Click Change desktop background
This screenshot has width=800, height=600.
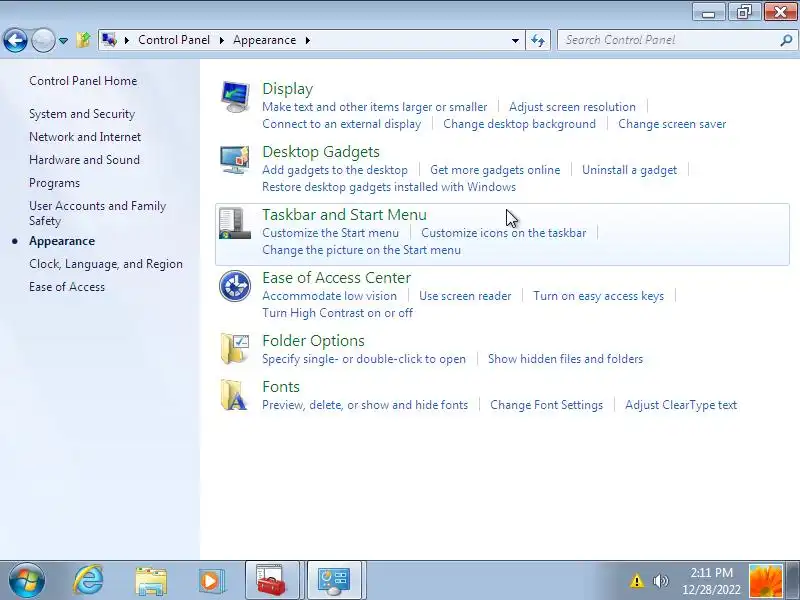click(519, 124)
